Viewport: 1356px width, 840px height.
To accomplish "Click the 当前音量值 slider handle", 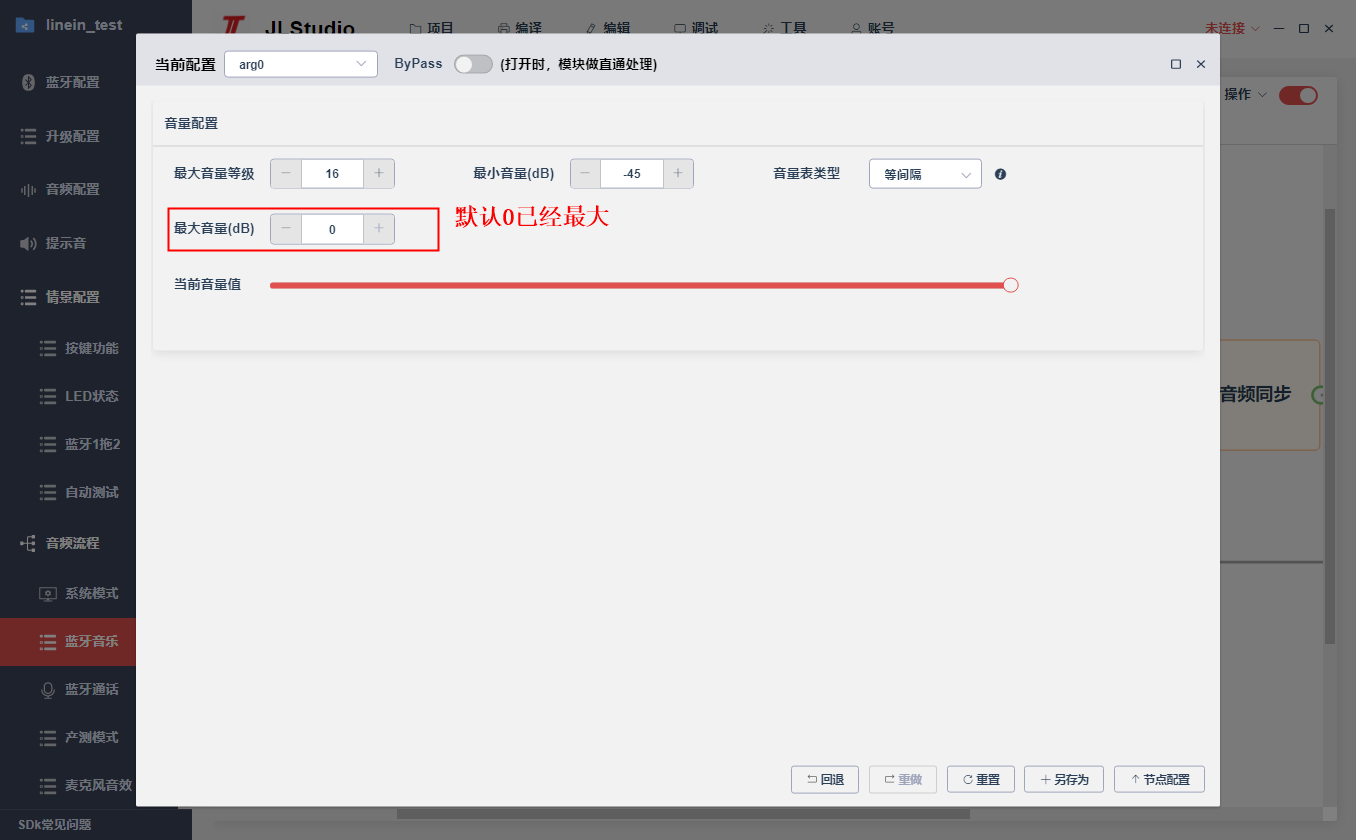I will point(1010,285).
